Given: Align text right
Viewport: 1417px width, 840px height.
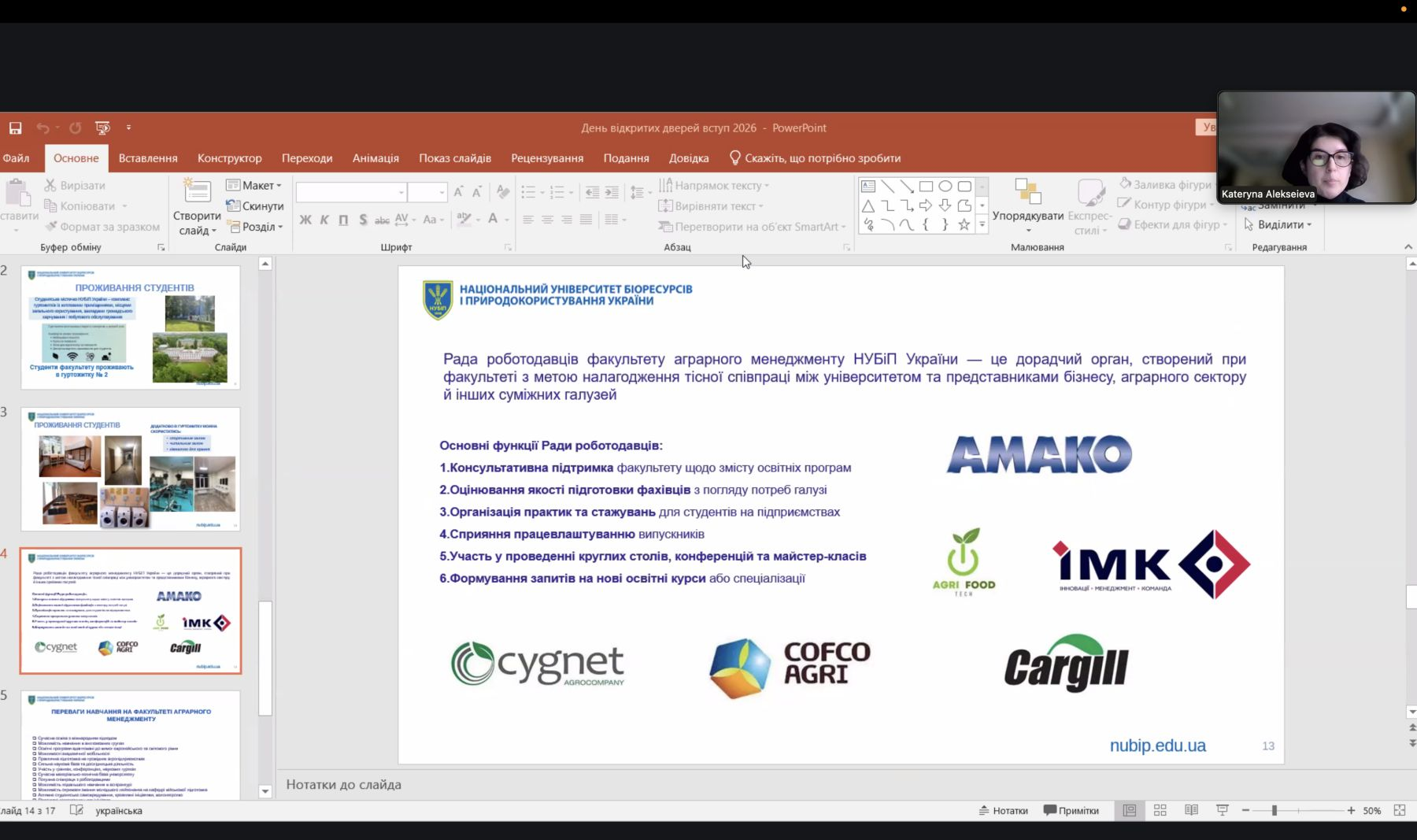Looking at the screenshot, I should pyautogui.click(x=567, y=220).
